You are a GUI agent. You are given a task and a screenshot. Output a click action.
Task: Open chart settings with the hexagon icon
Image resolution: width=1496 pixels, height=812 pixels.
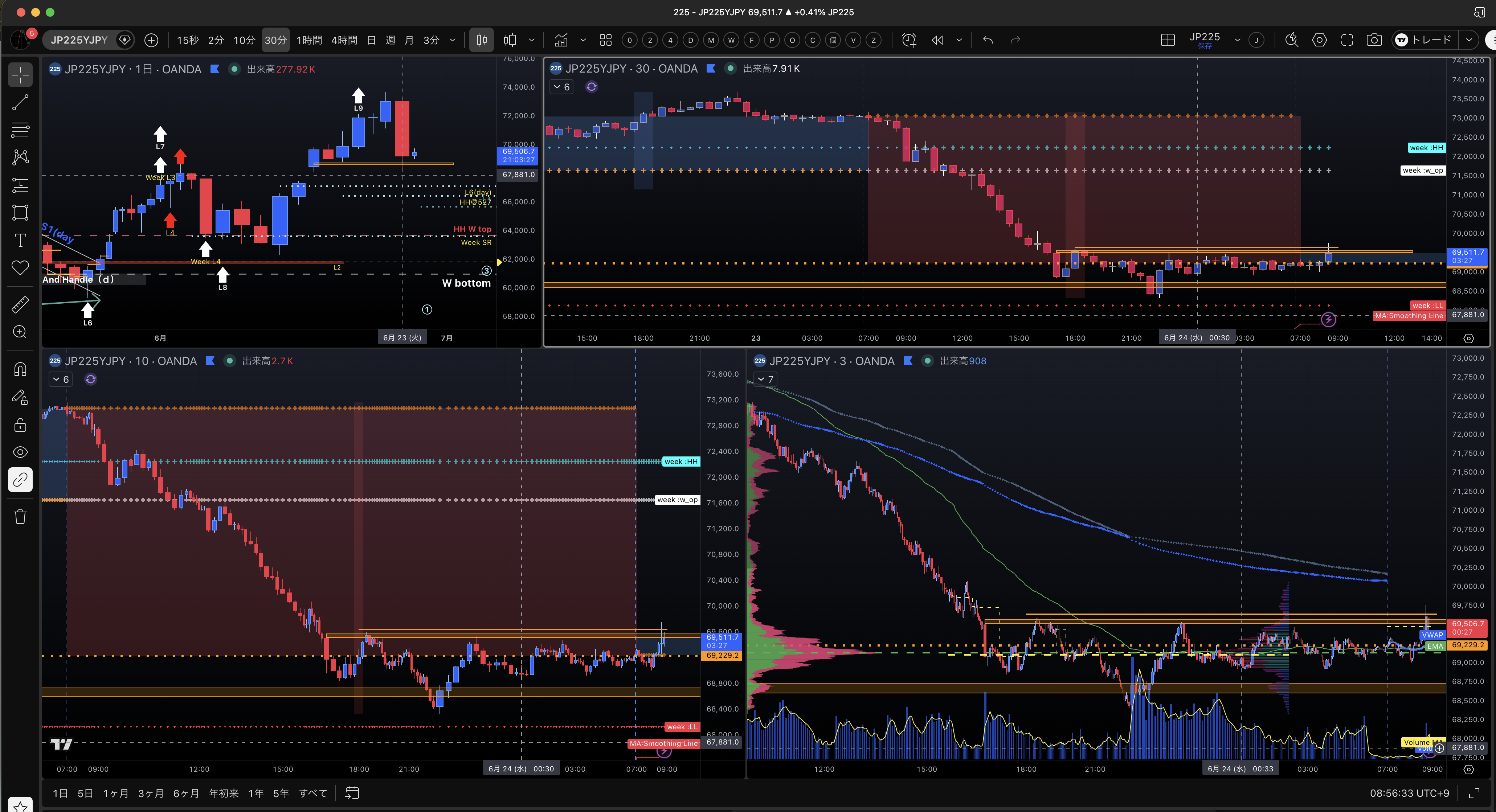1320,40
